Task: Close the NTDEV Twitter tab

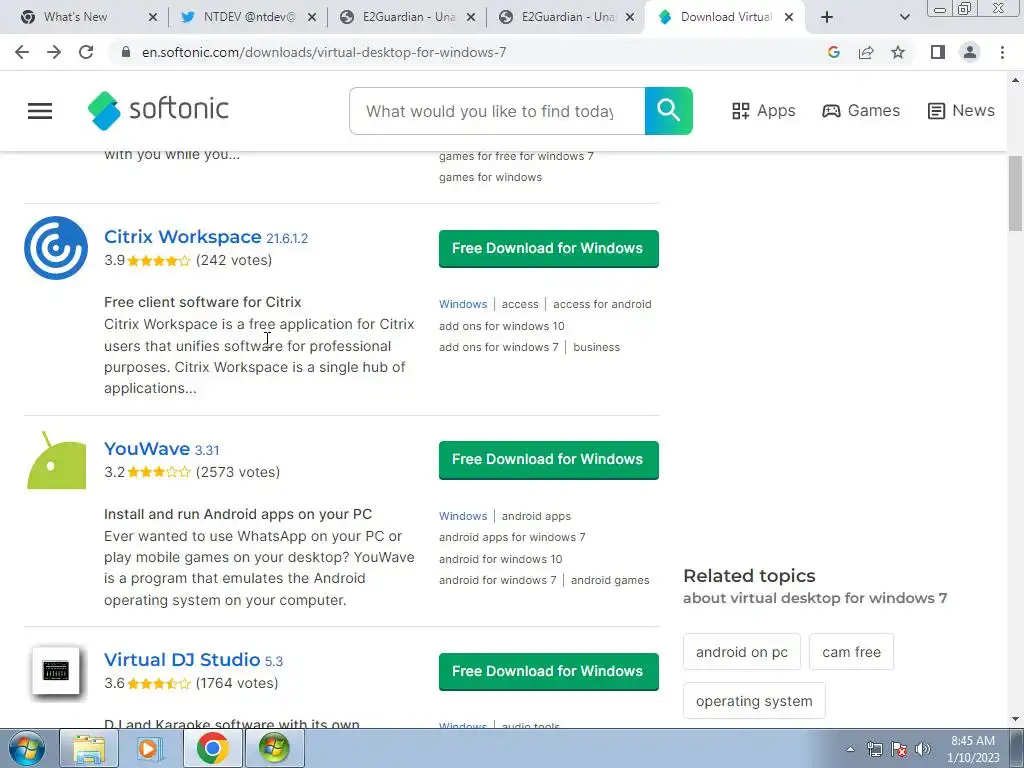Action: (x=312, y=17)
